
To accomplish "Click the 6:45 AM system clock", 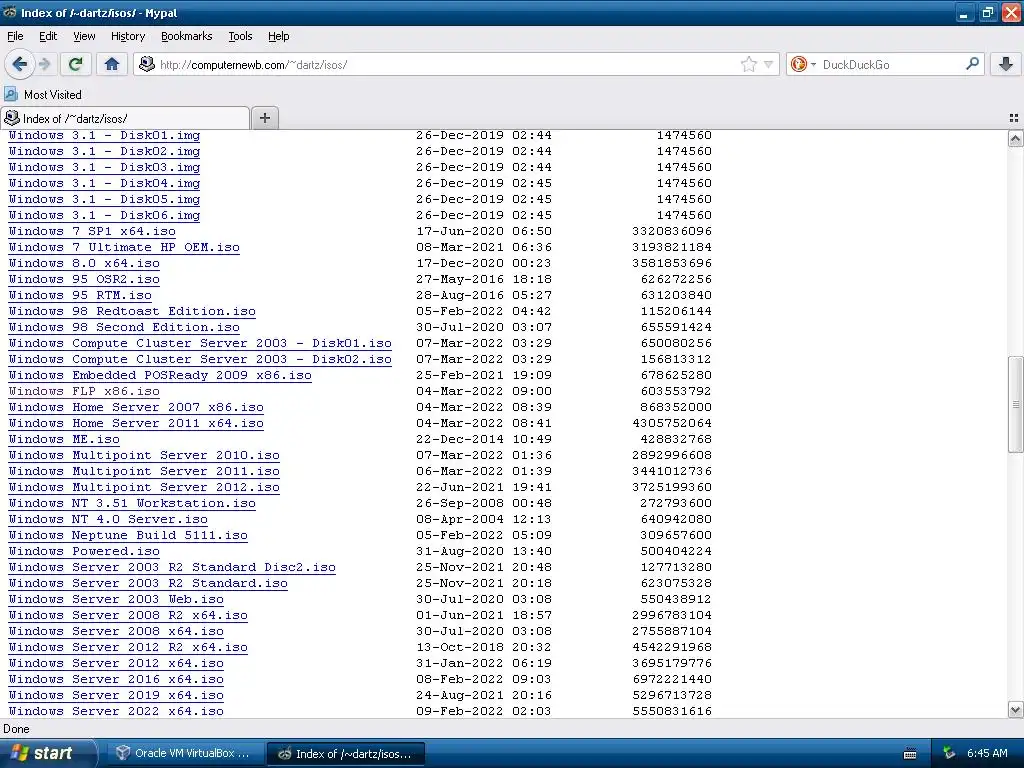I will 987,753.
